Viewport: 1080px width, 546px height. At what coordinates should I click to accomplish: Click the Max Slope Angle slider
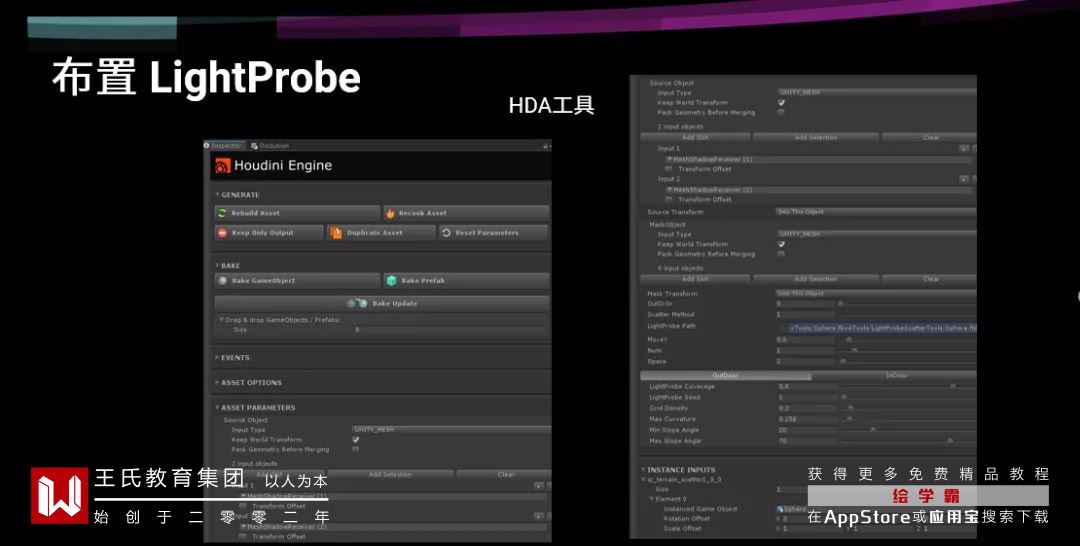point(907,441)
